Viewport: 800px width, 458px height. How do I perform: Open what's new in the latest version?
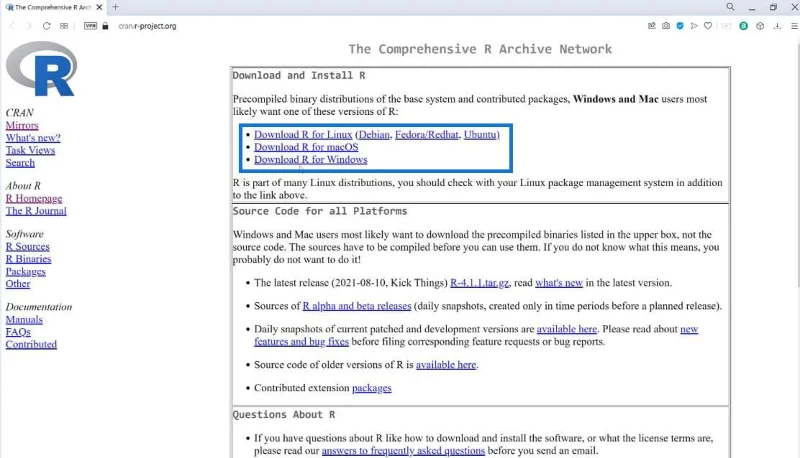[559, 283]
